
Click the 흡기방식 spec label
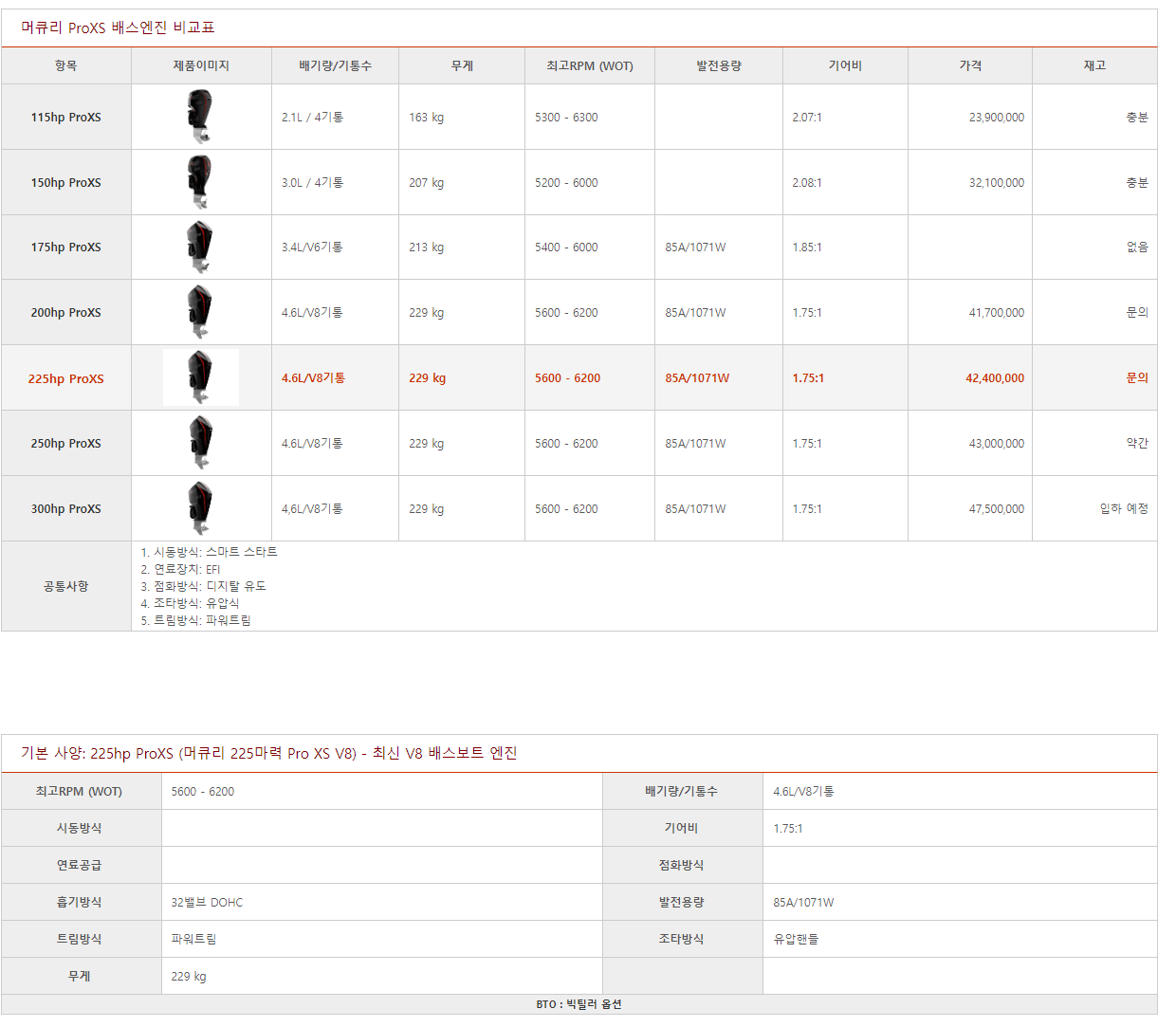(x=79, y=903)
